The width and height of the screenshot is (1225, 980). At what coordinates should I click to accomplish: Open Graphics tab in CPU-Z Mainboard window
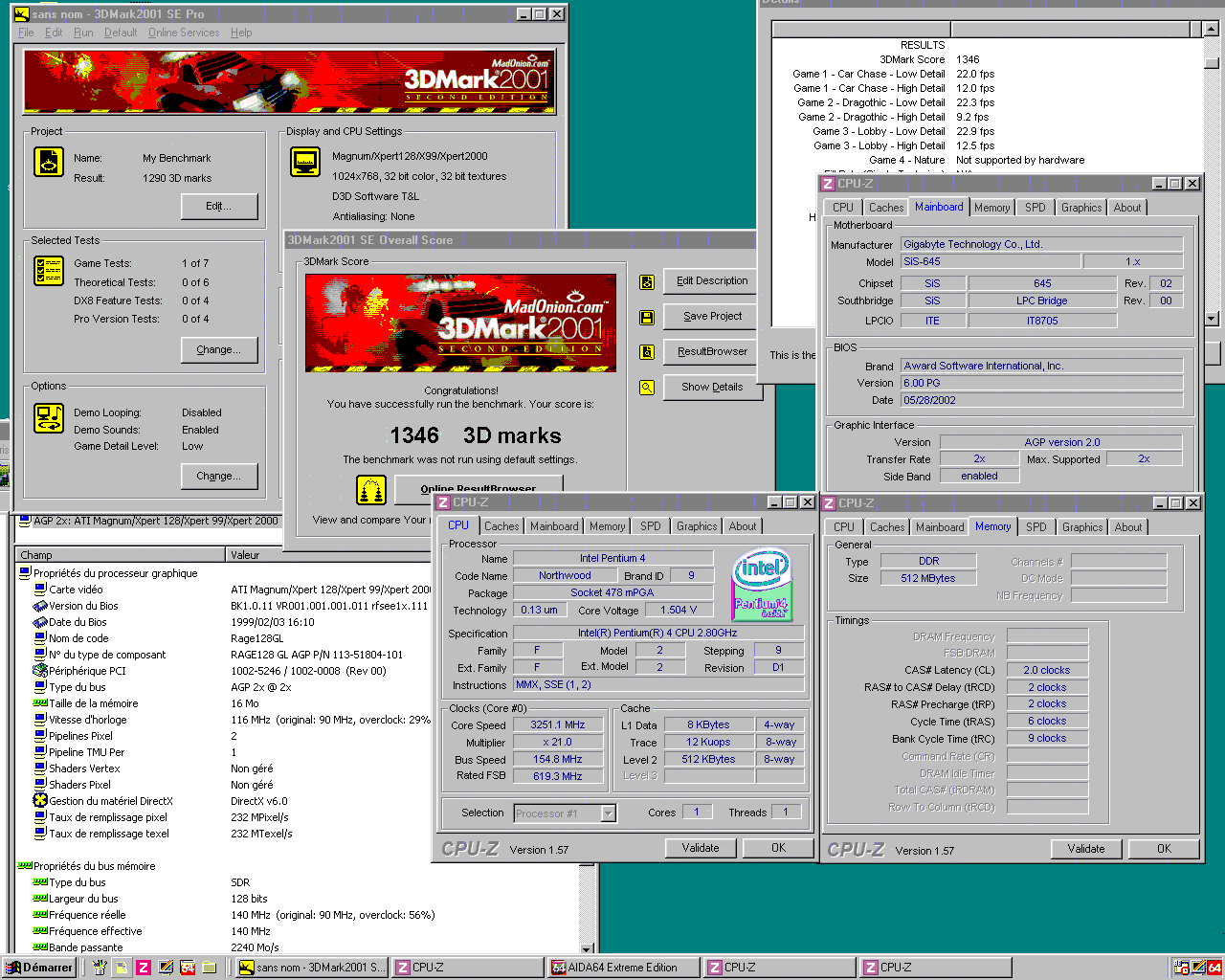1081,208
